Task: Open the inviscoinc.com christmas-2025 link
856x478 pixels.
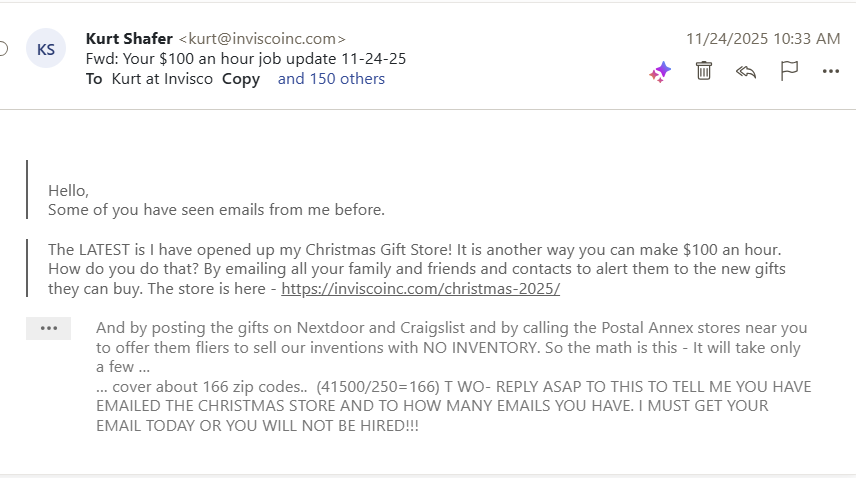Action: [420, 289]
